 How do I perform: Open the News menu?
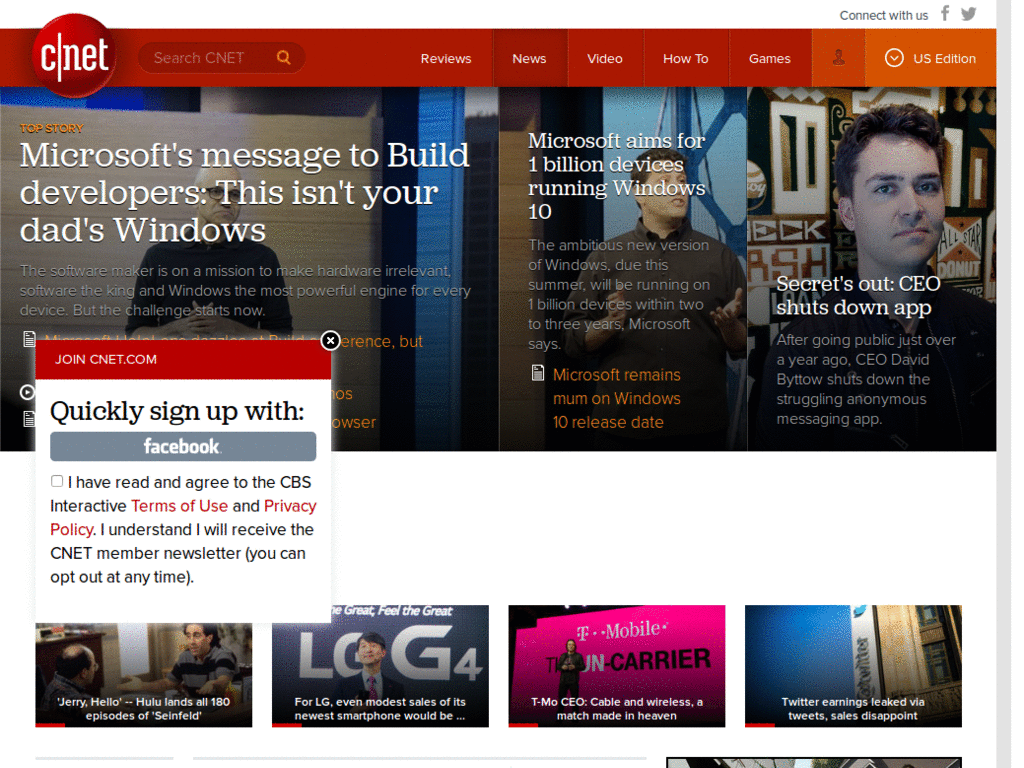529,58
